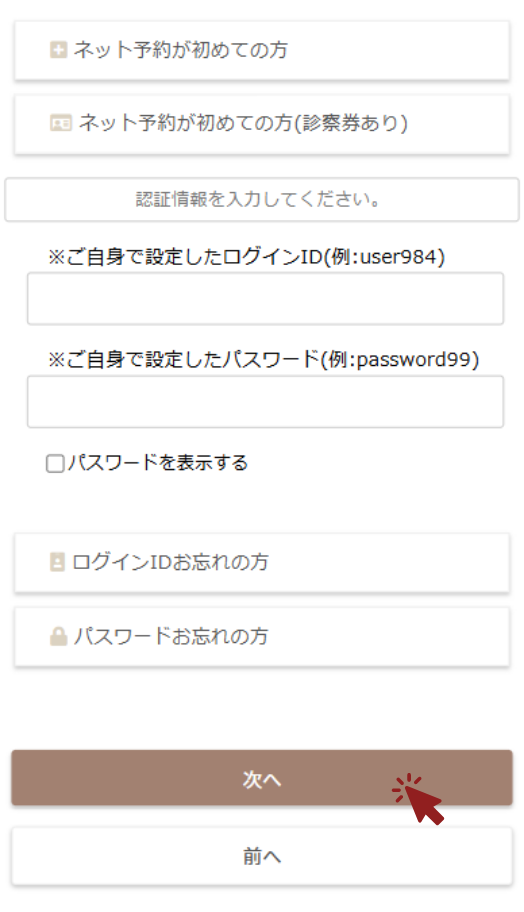Viewport: 524px width, 912px height.
Task: Go back with the 前へ button
Action: click(x=262, y=856)
